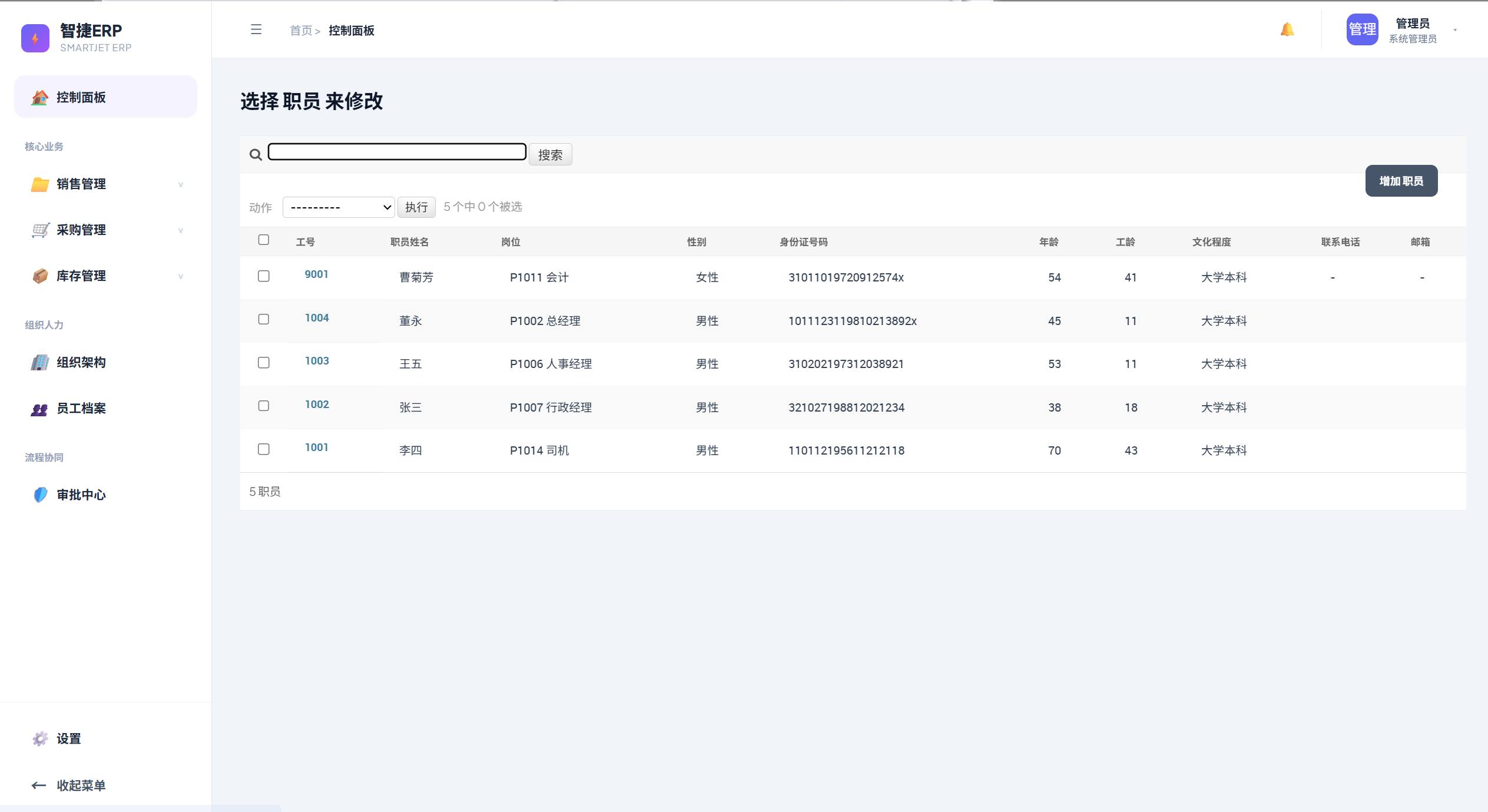Go to 员工档案
1488x812 pixels.
105,409
